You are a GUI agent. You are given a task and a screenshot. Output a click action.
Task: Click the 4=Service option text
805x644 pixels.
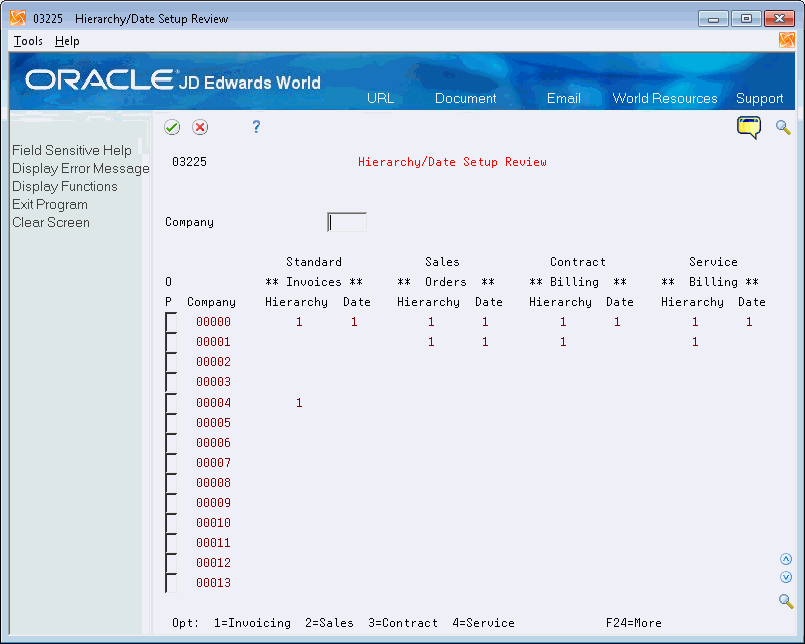[484, 623]
